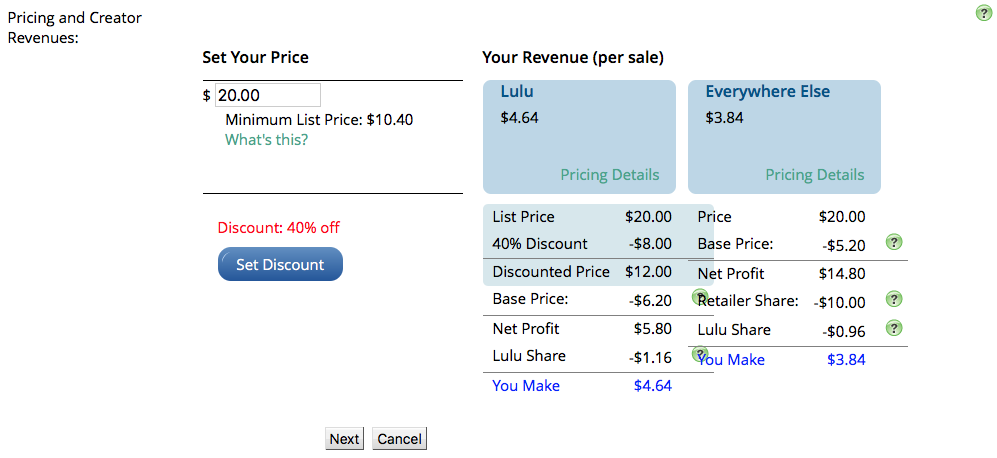Click help icon beside Lulu column Base Price -$6.20
Screen dimensions: 997x458
click(x=700, y=296)
